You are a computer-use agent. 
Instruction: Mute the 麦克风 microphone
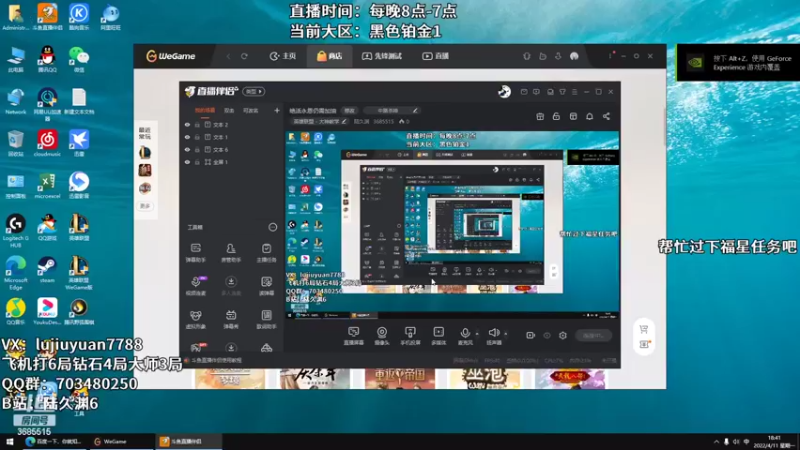[465, 336]
